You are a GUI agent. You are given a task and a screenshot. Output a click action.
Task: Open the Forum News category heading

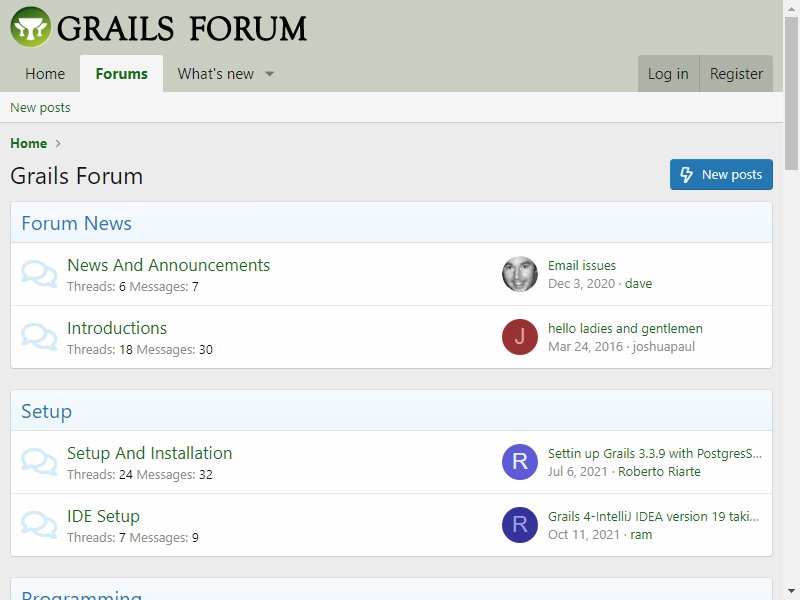tap(77, 223)
